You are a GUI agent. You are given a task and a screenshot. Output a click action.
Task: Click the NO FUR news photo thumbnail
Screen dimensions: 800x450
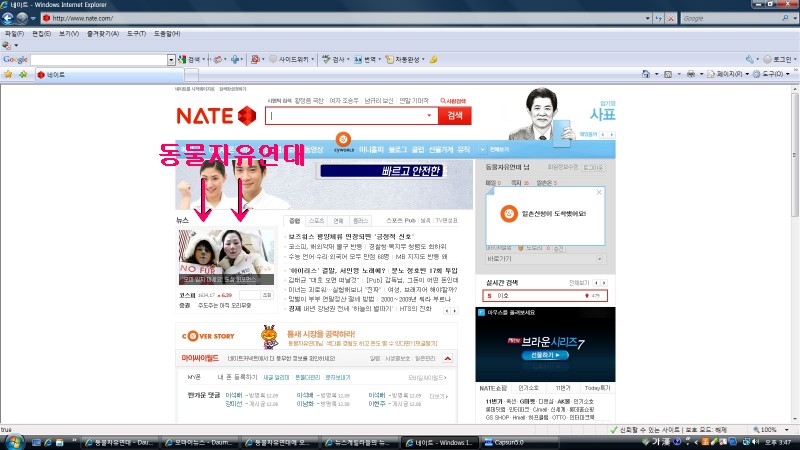point(227,257)
